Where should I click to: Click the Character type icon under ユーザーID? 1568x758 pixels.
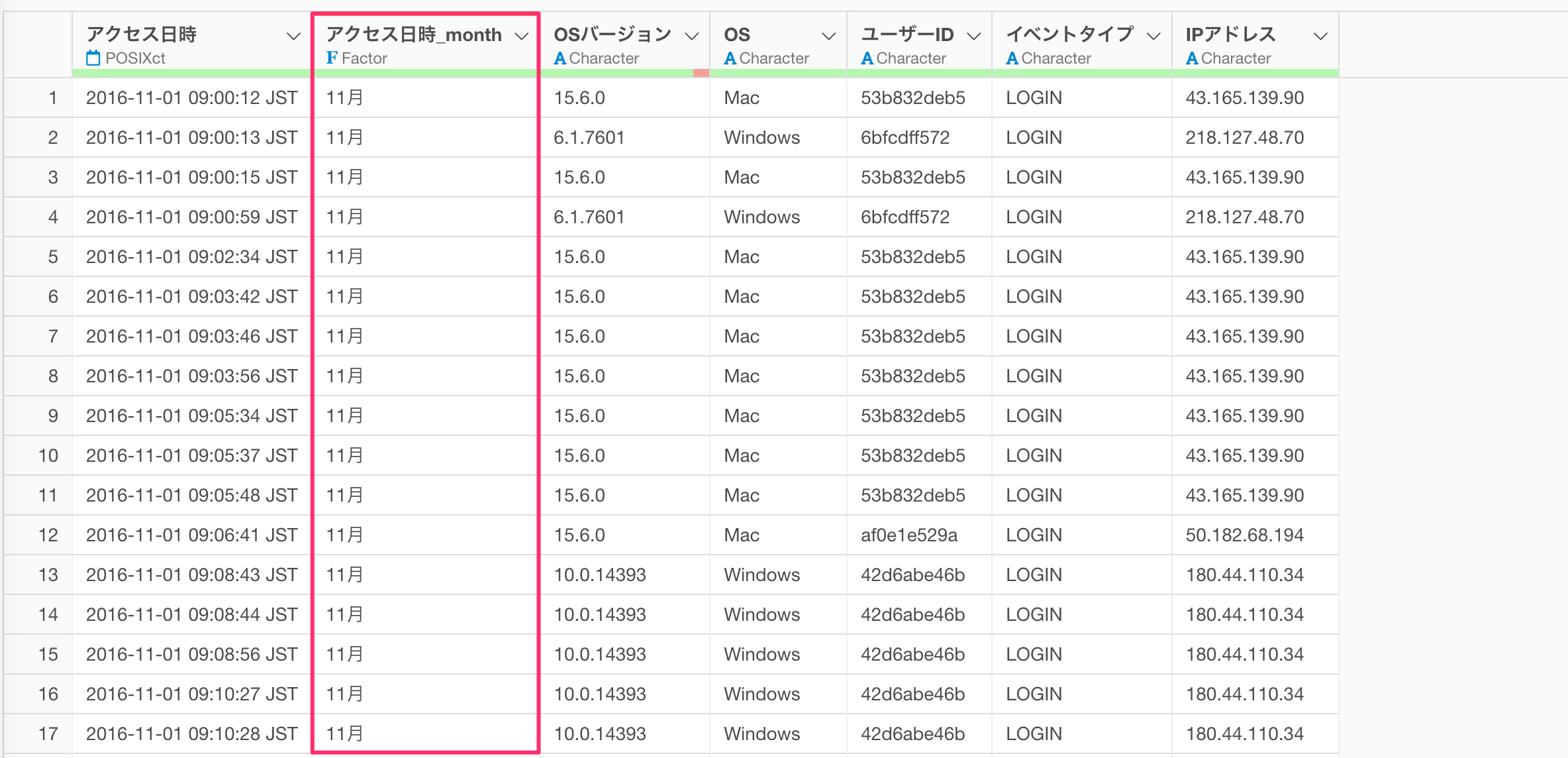coord(867,58)
